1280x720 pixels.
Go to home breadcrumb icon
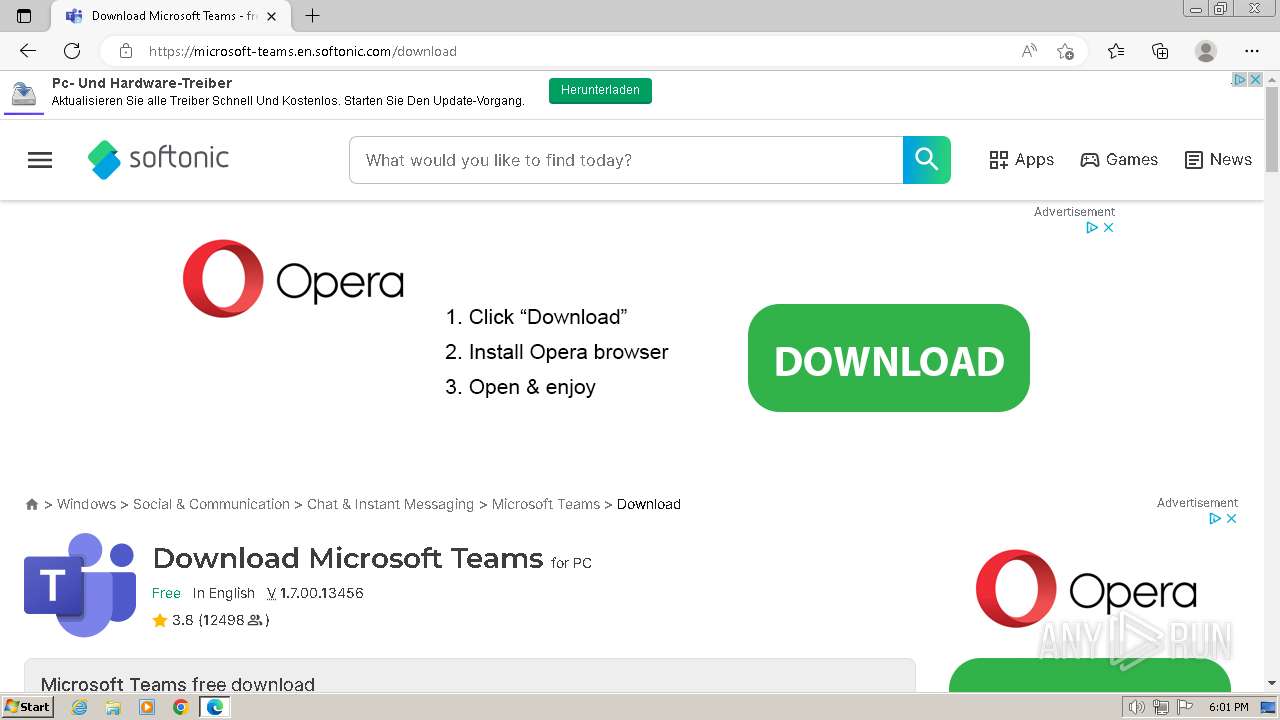point(32,505)
